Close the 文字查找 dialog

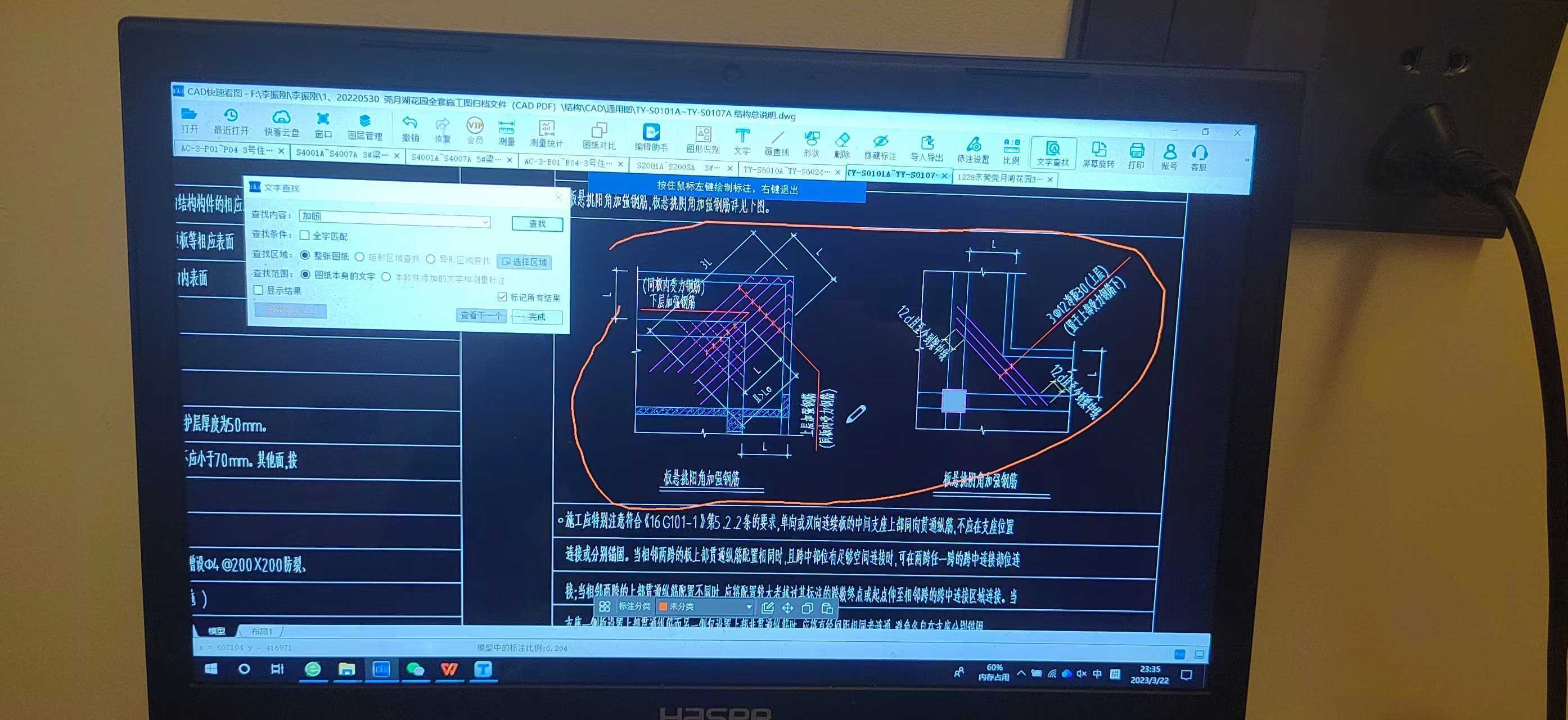pos(558,197)
